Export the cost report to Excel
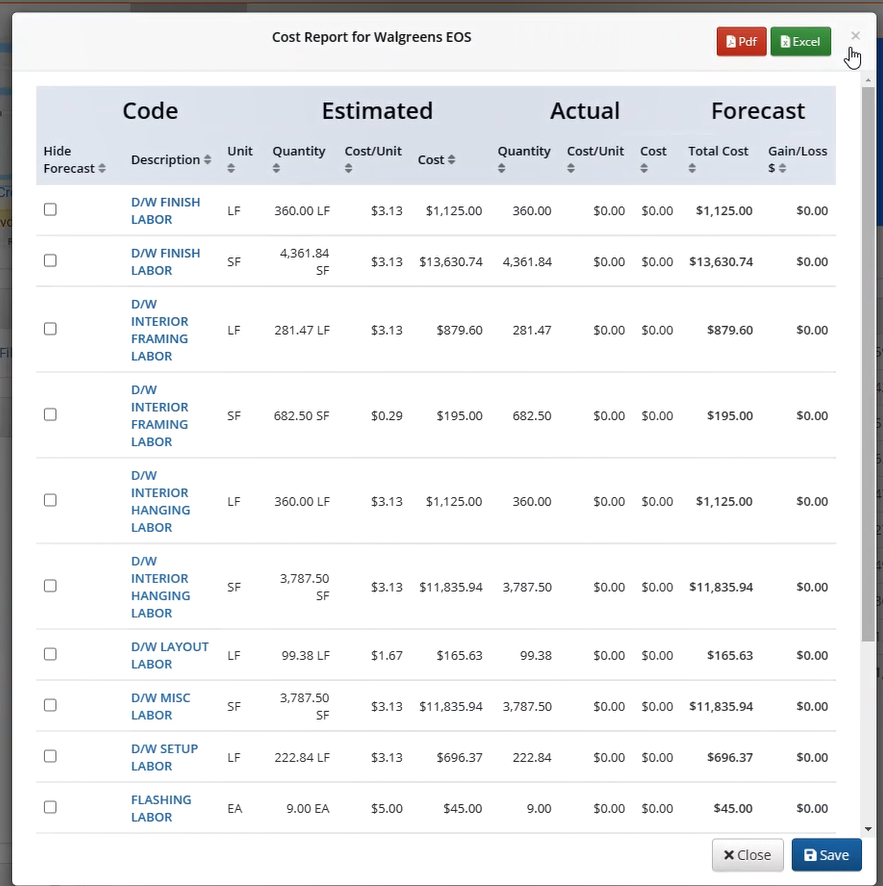Screen dimensions: 883x886 click(800, 41)
